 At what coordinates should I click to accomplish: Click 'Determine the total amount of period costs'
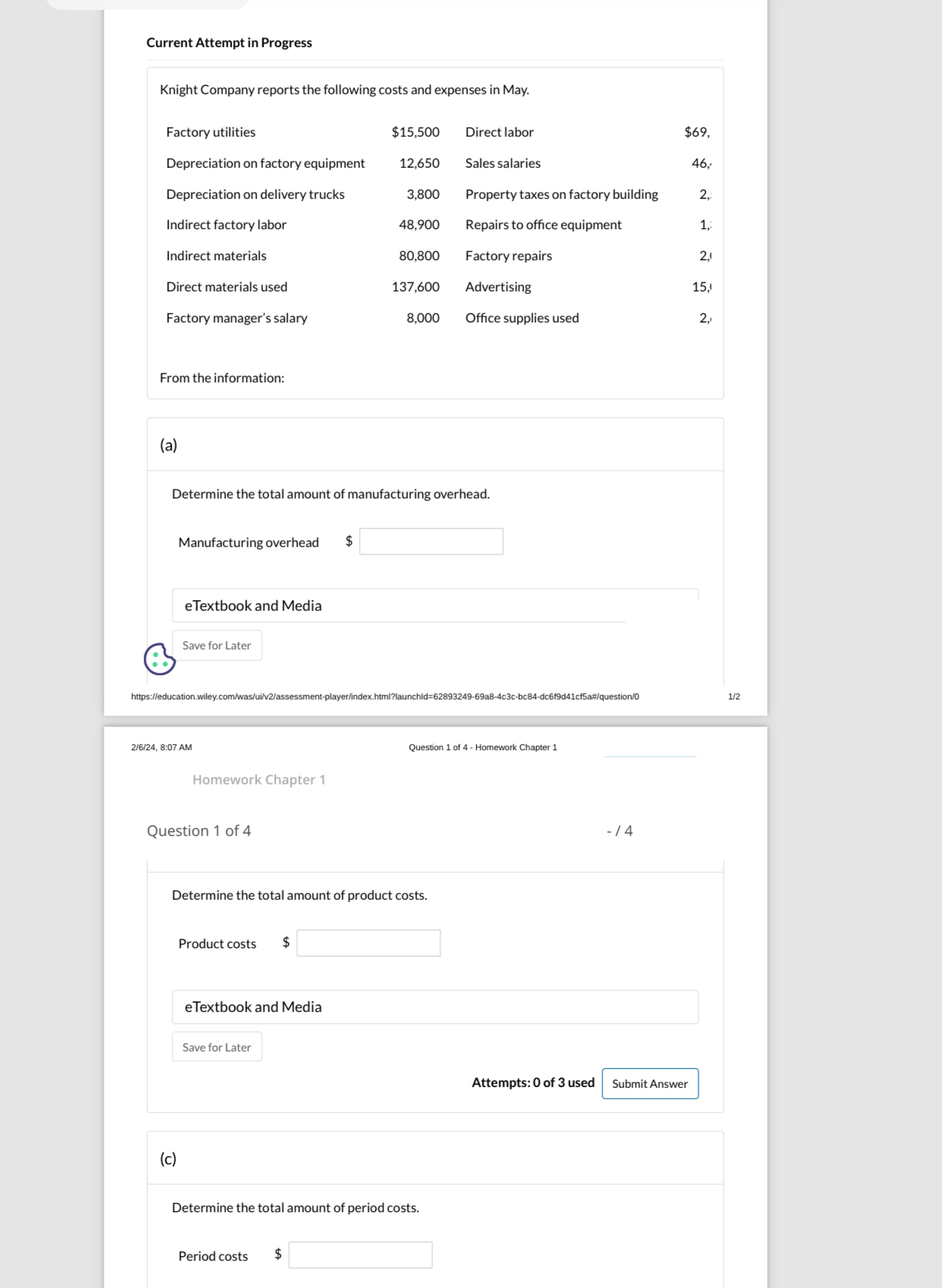(x=295, y=1208)
